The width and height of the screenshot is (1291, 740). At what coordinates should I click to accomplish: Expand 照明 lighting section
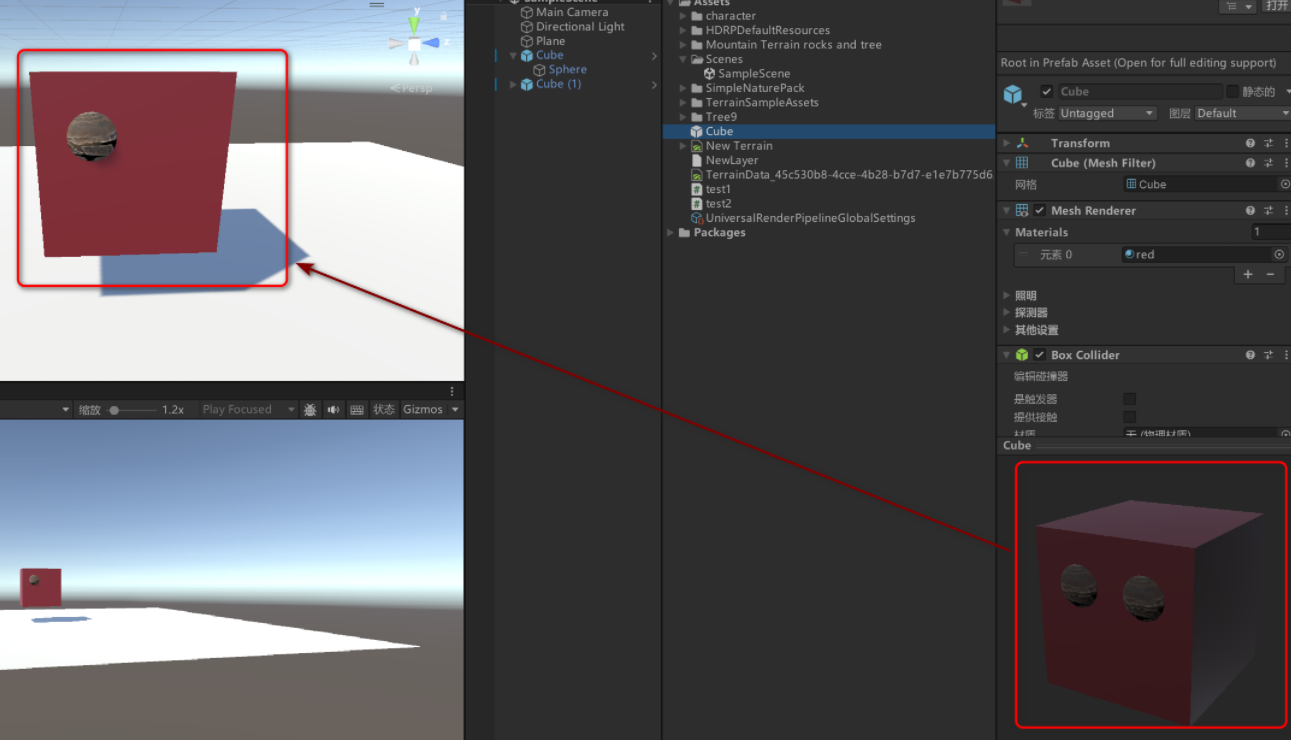1007,296
